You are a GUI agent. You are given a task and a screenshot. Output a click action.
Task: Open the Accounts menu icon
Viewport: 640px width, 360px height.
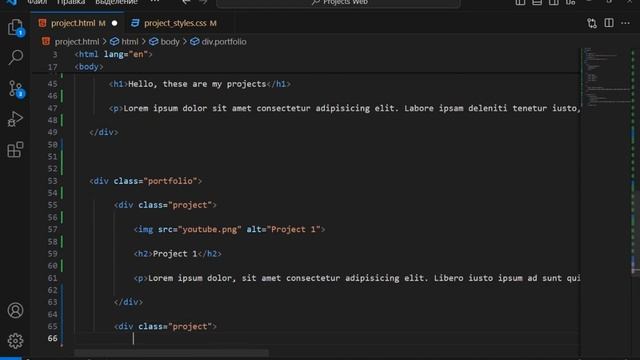pyautogui.click(x=16, y=310)
